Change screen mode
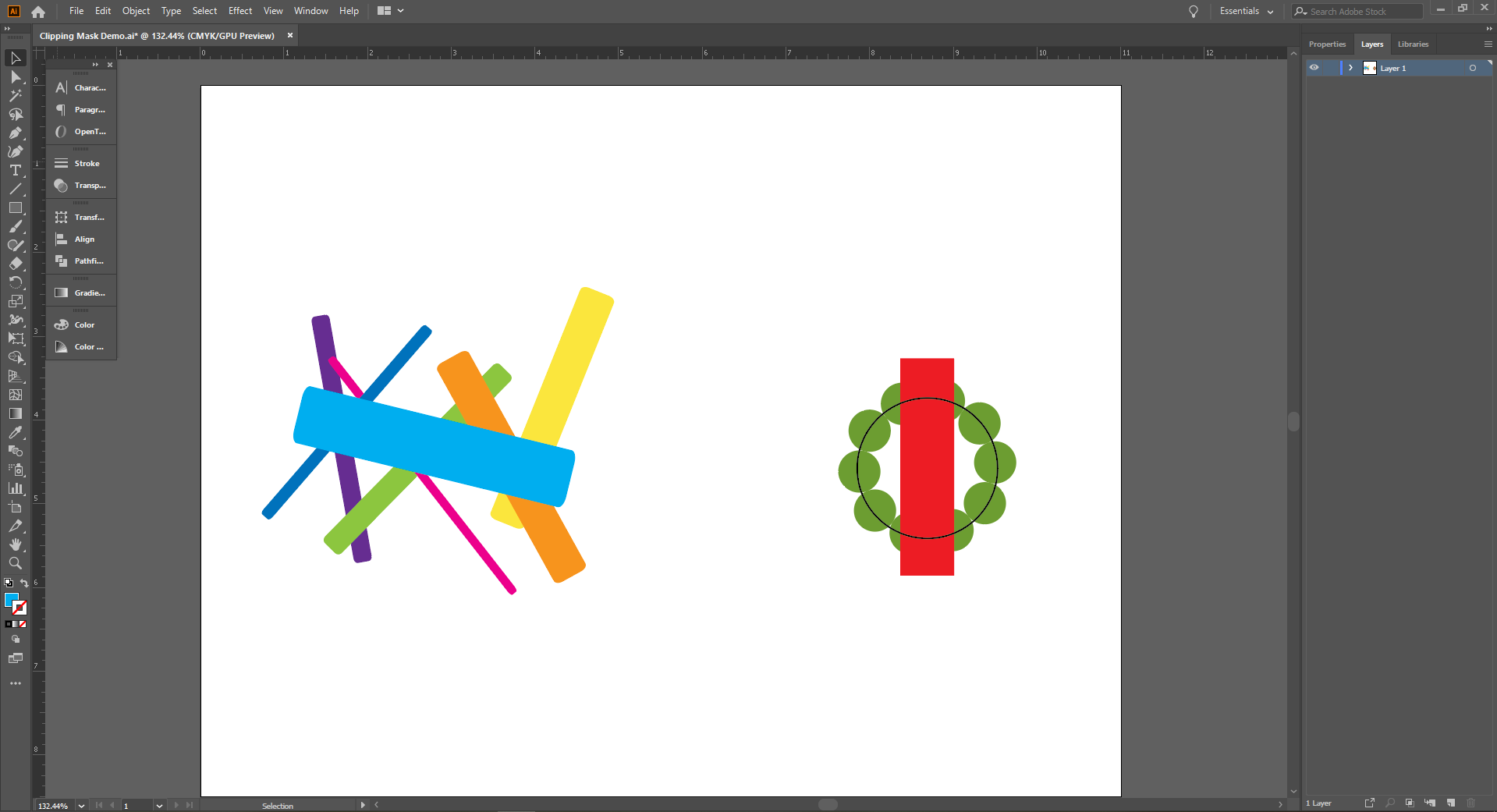The image size is (1497, 812). tap(16, 658)
